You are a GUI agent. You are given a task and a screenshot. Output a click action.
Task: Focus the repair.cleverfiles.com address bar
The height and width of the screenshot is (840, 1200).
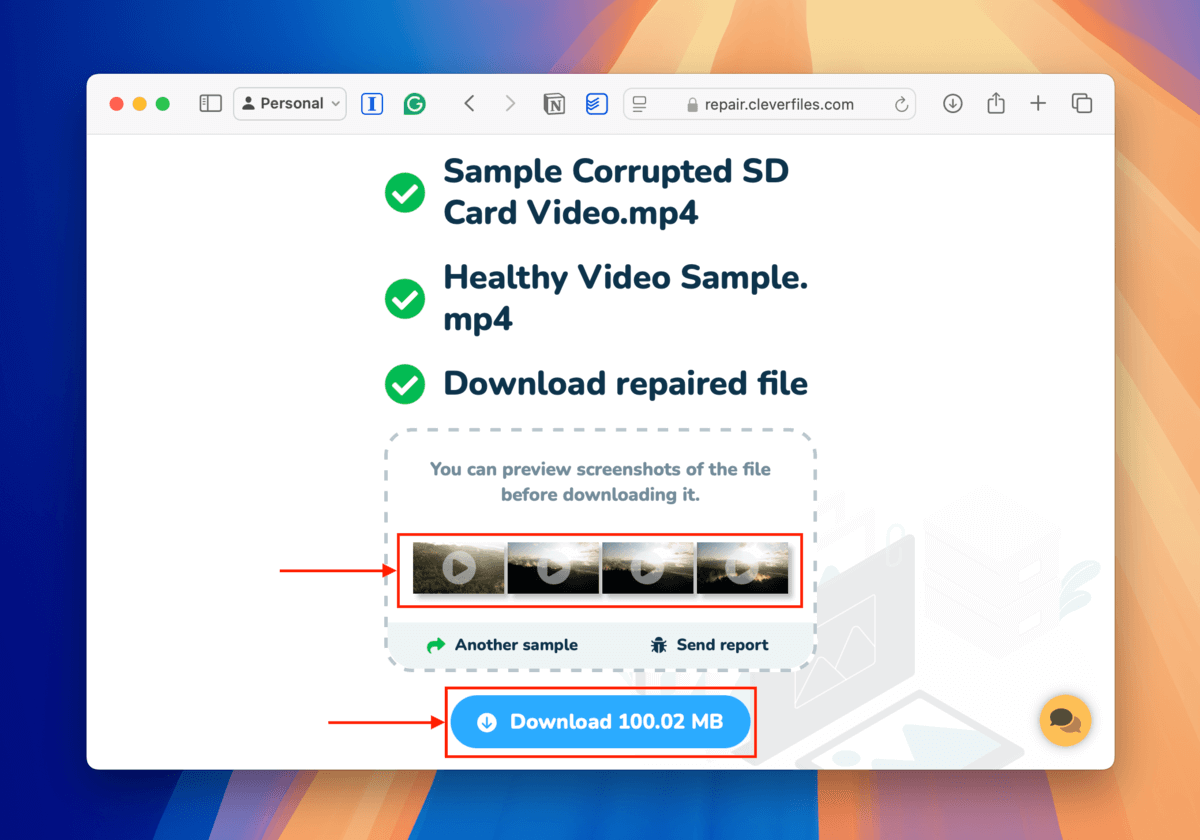coord(770,104)
